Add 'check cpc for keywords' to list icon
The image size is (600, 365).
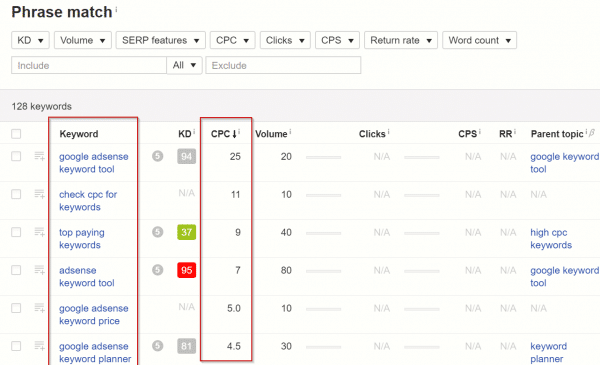coord(39,194)
